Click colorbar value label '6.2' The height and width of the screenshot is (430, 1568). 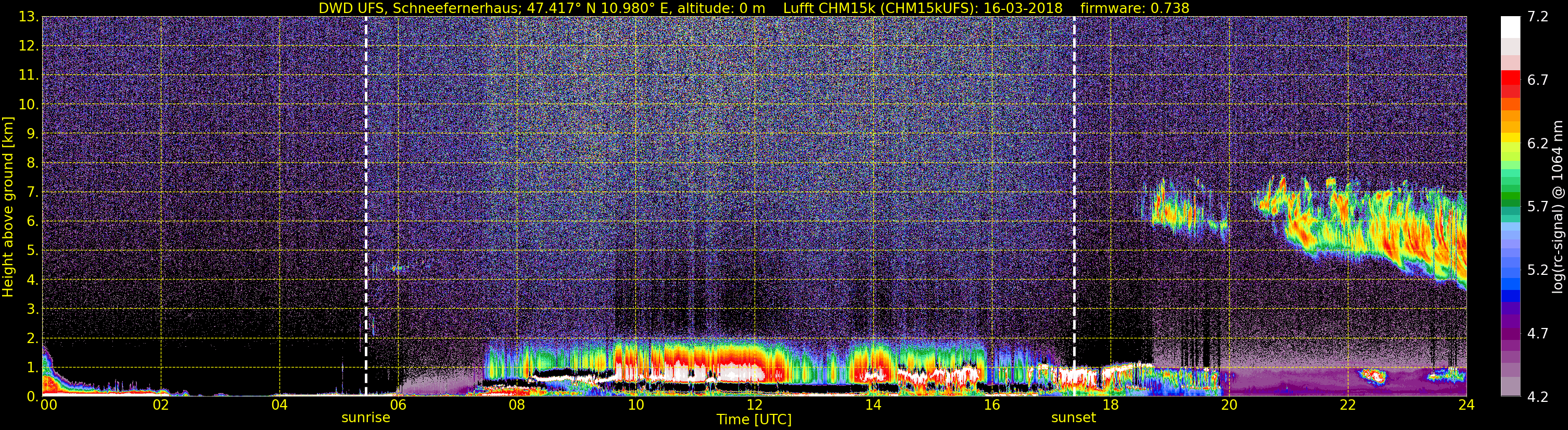(x=1538, y=143)
